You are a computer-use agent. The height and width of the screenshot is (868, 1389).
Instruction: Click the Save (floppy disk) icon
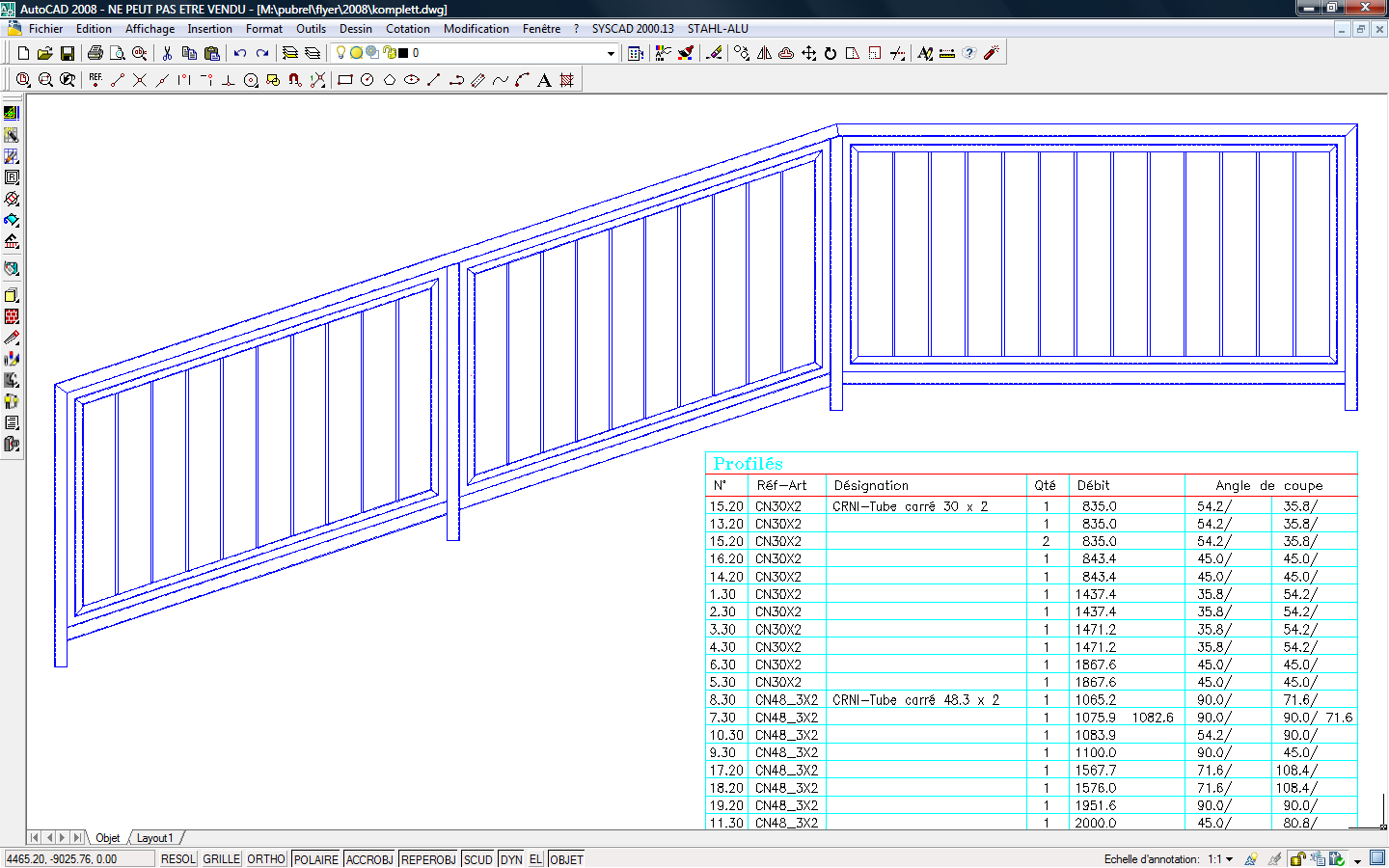point(68,53)
